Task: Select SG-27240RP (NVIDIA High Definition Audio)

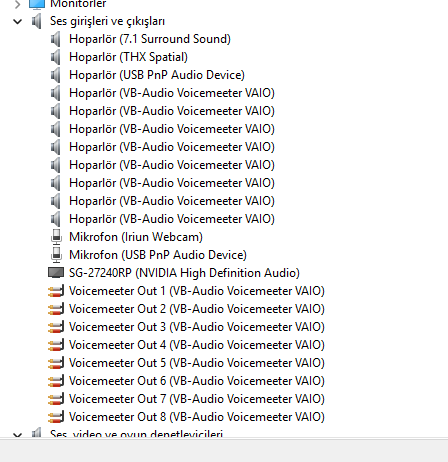Action: [x=184, y=273]
